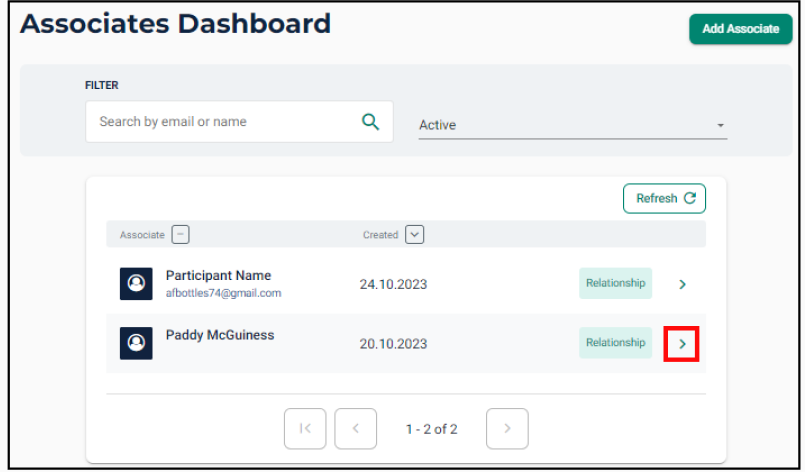Screen dimensions: 805x472
Task: Go to first page of results
Action: pos(305,429)
